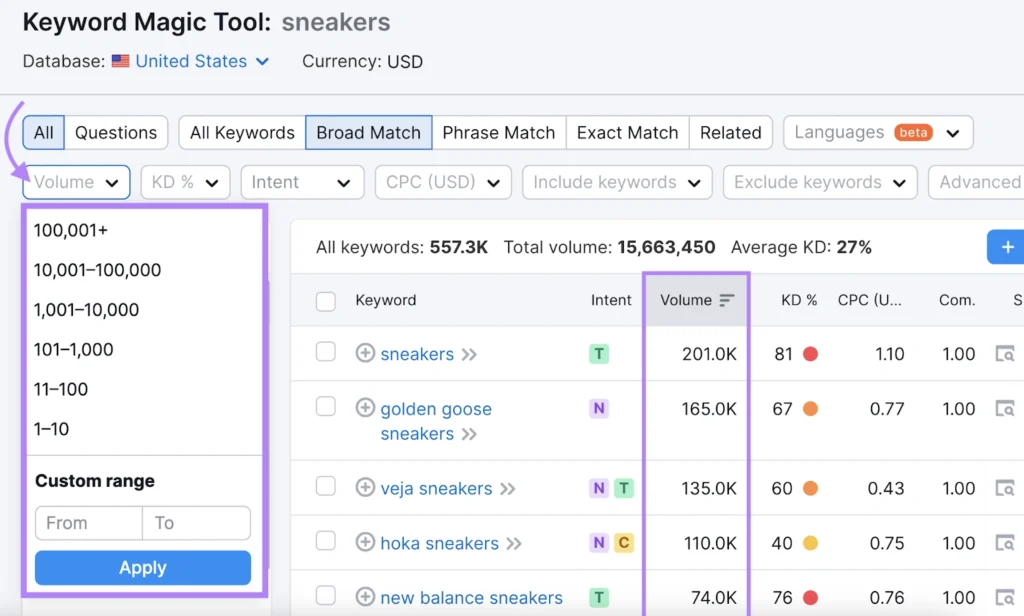
Task: Open the golden goose sneakers link
Action: 436,421
